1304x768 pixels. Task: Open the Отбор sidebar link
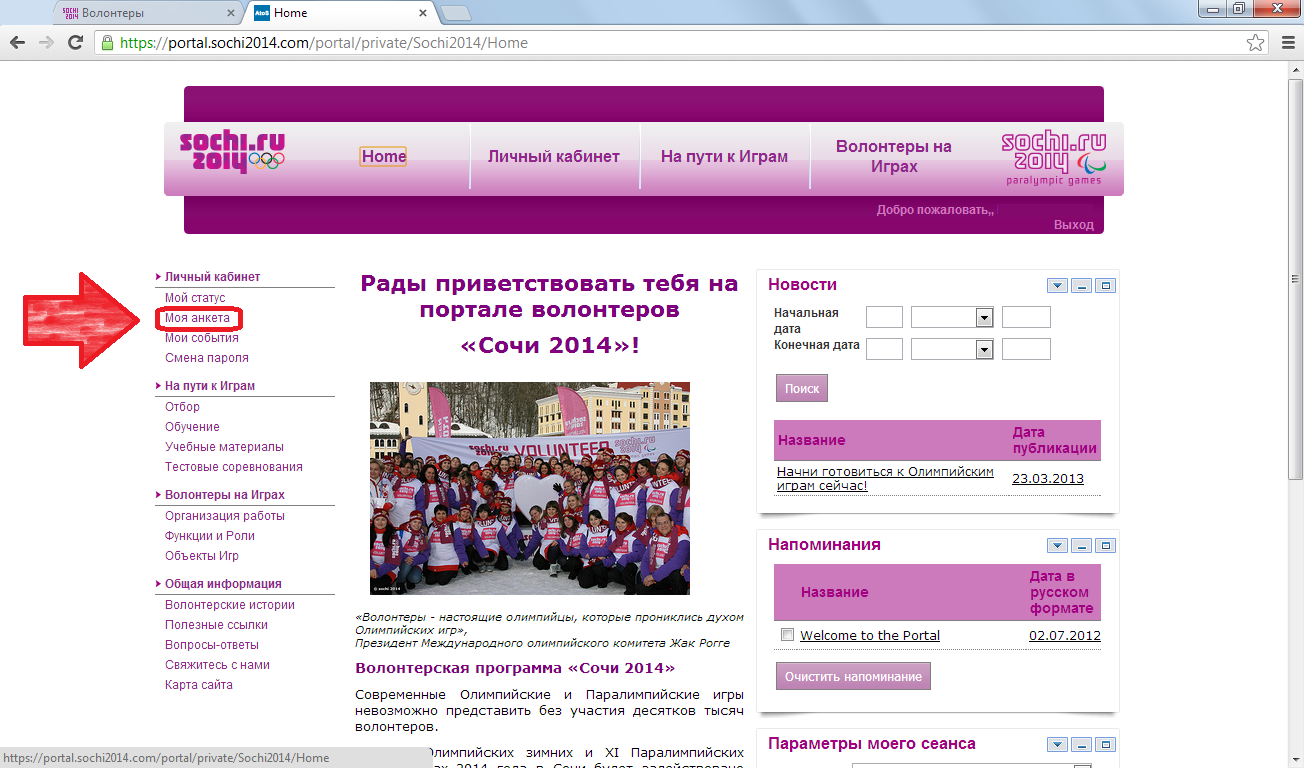(182, 407)
